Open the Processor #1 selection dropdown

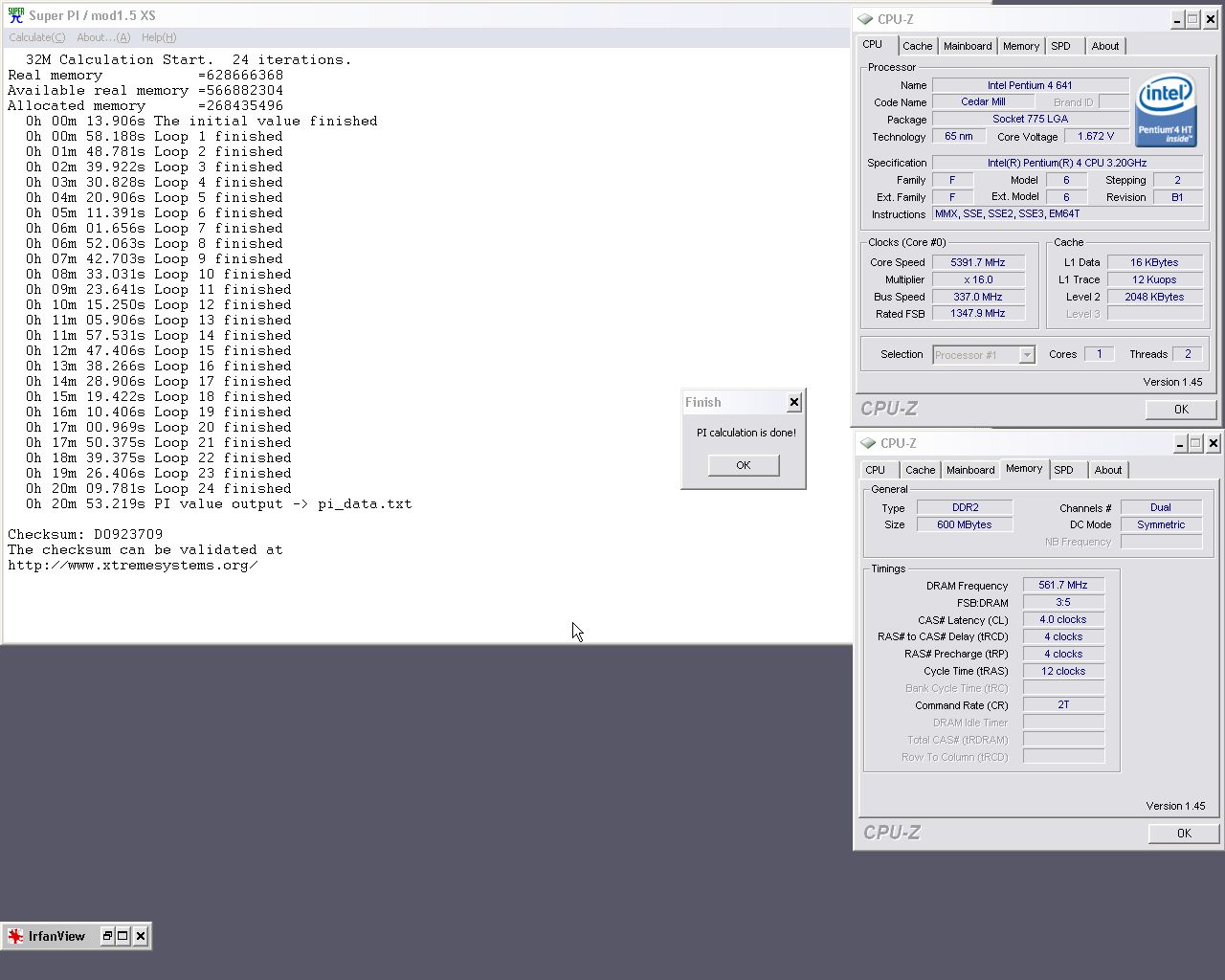(x=984, y=355)
